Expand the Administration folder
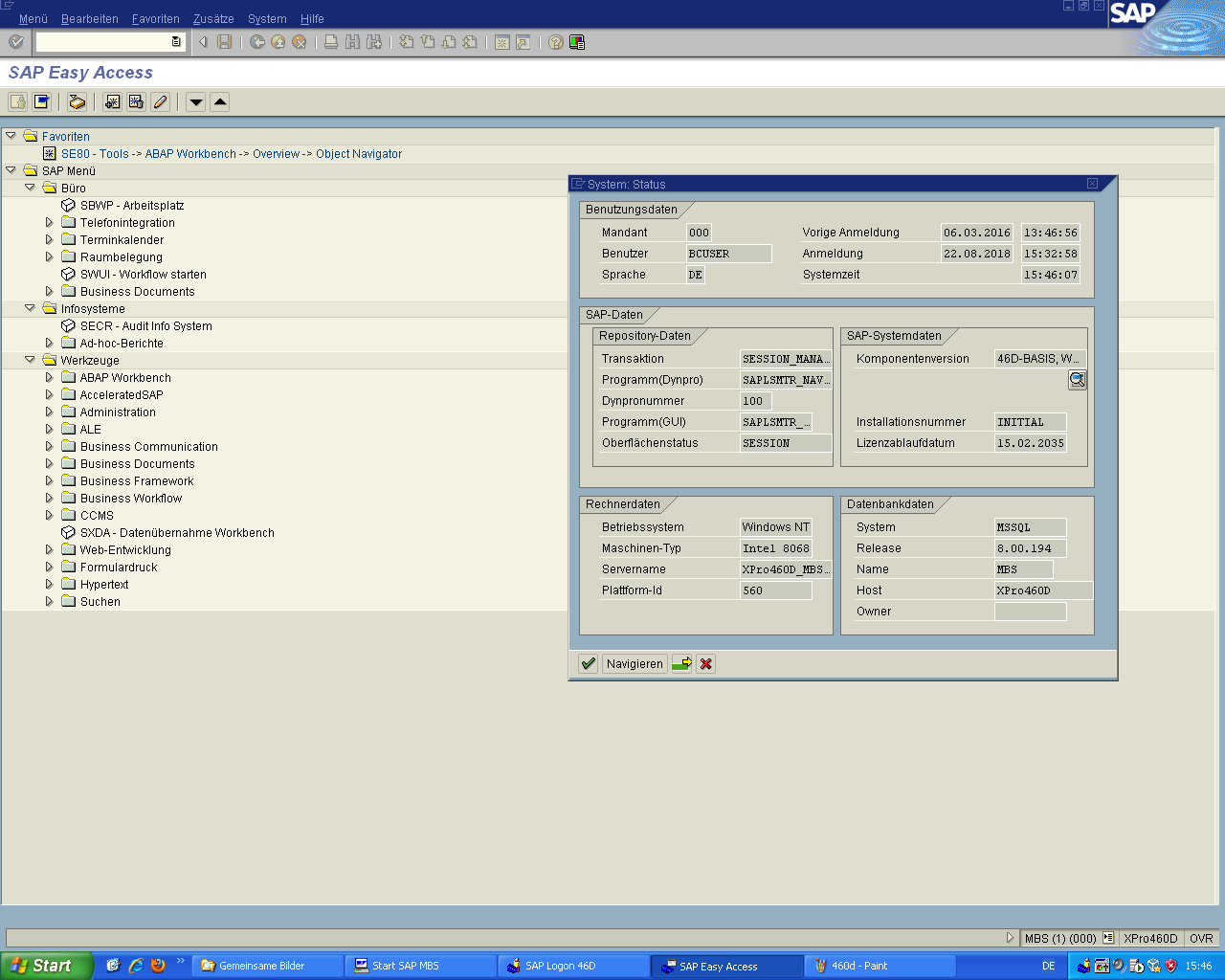The image size is (1225, 980). pyautogui.click(x=50, y=412)
